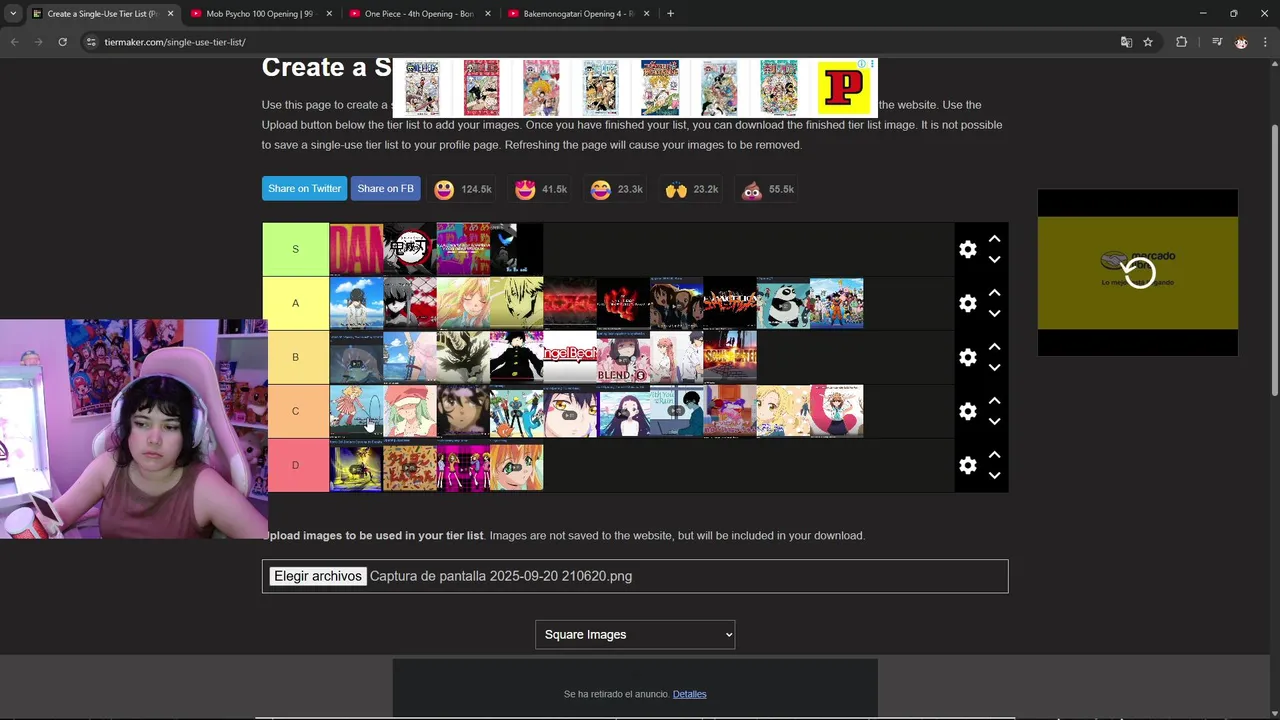Click the B tier label
This screenshot has height=720, width=1280.
pyautogui.click(x=296, y=357)
